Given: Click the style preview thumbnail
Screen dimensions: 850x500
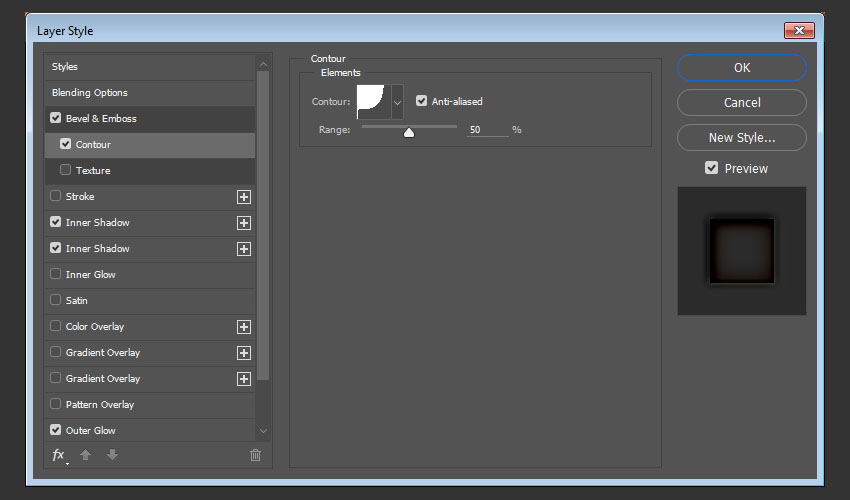Looking at the screenshot, I should click(x=742, y=251).
